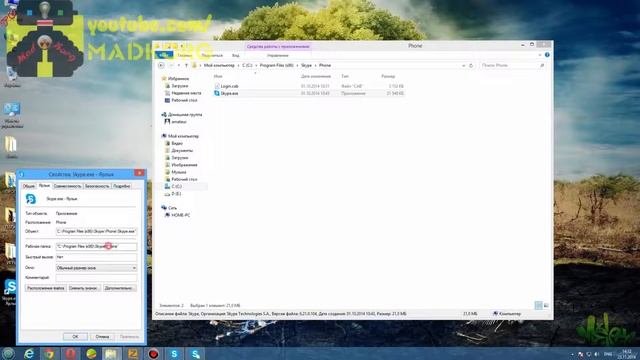Open Рабочий стол under Избранное
The width and height of the screenshot is (640, 360).
click(x=184, y=100)
